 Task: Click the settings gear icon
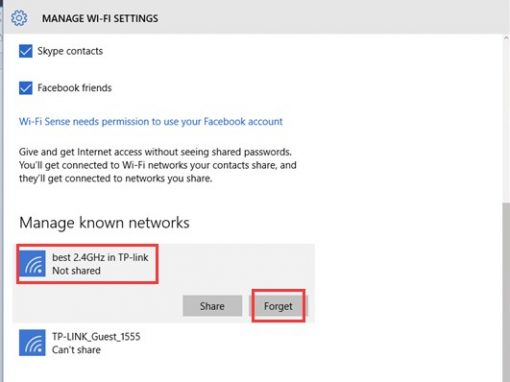click(x=19, y=18)
